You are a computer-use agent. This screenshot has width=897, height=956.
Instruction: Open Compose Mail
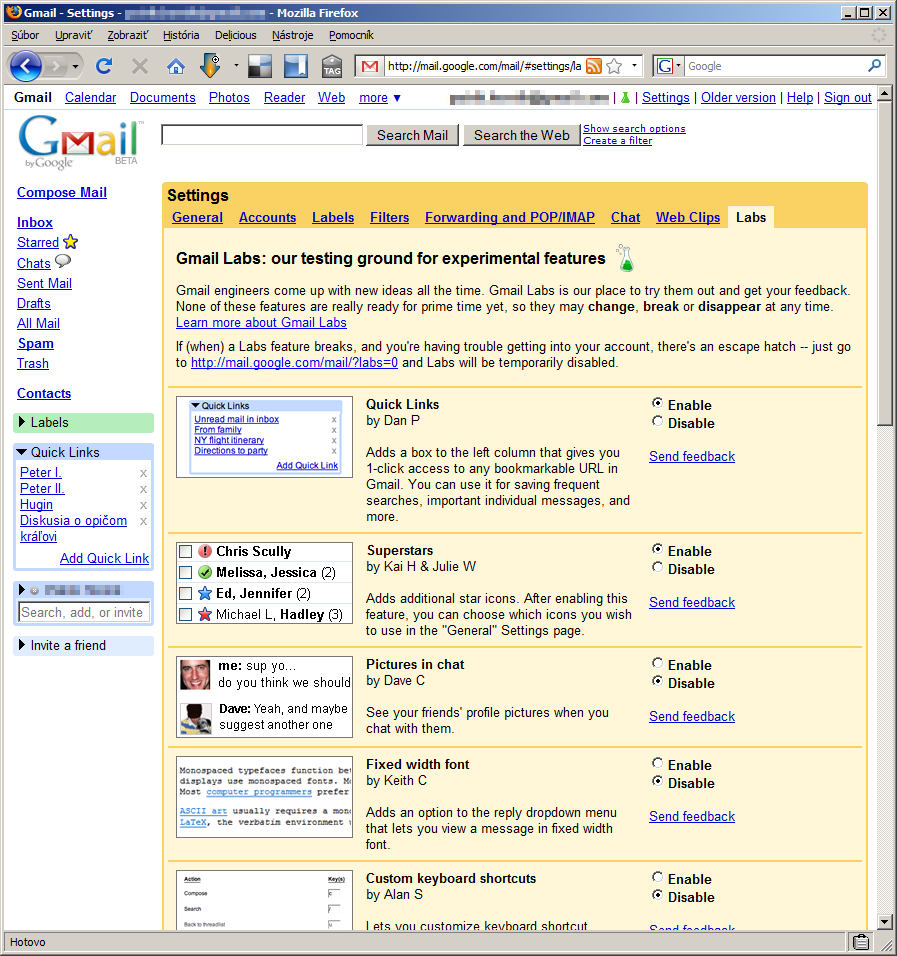click(x=62, y=193)
